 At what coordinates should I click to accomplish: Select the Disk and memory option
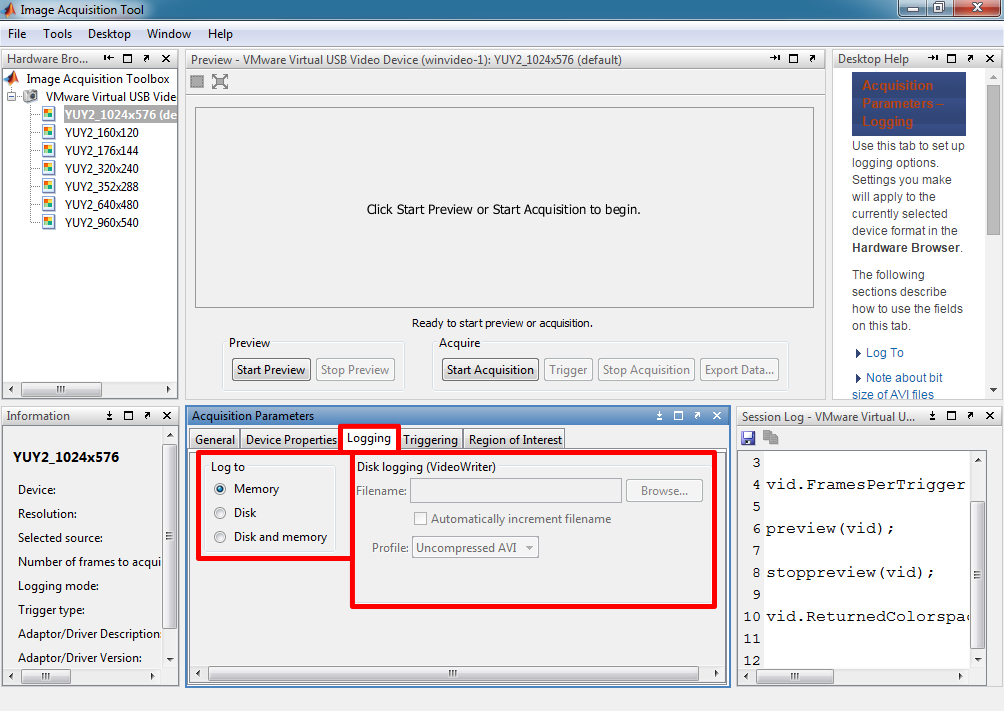click(x=220, y=537)
